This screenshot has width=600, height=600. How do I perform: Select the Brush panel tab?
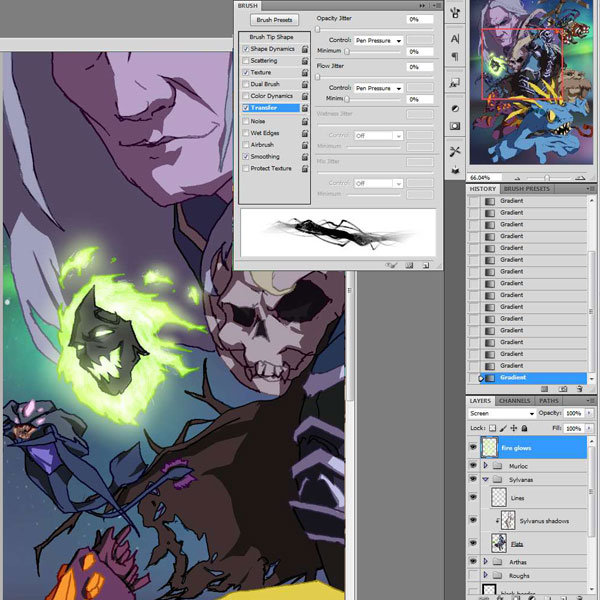click(x=248, y=6)
